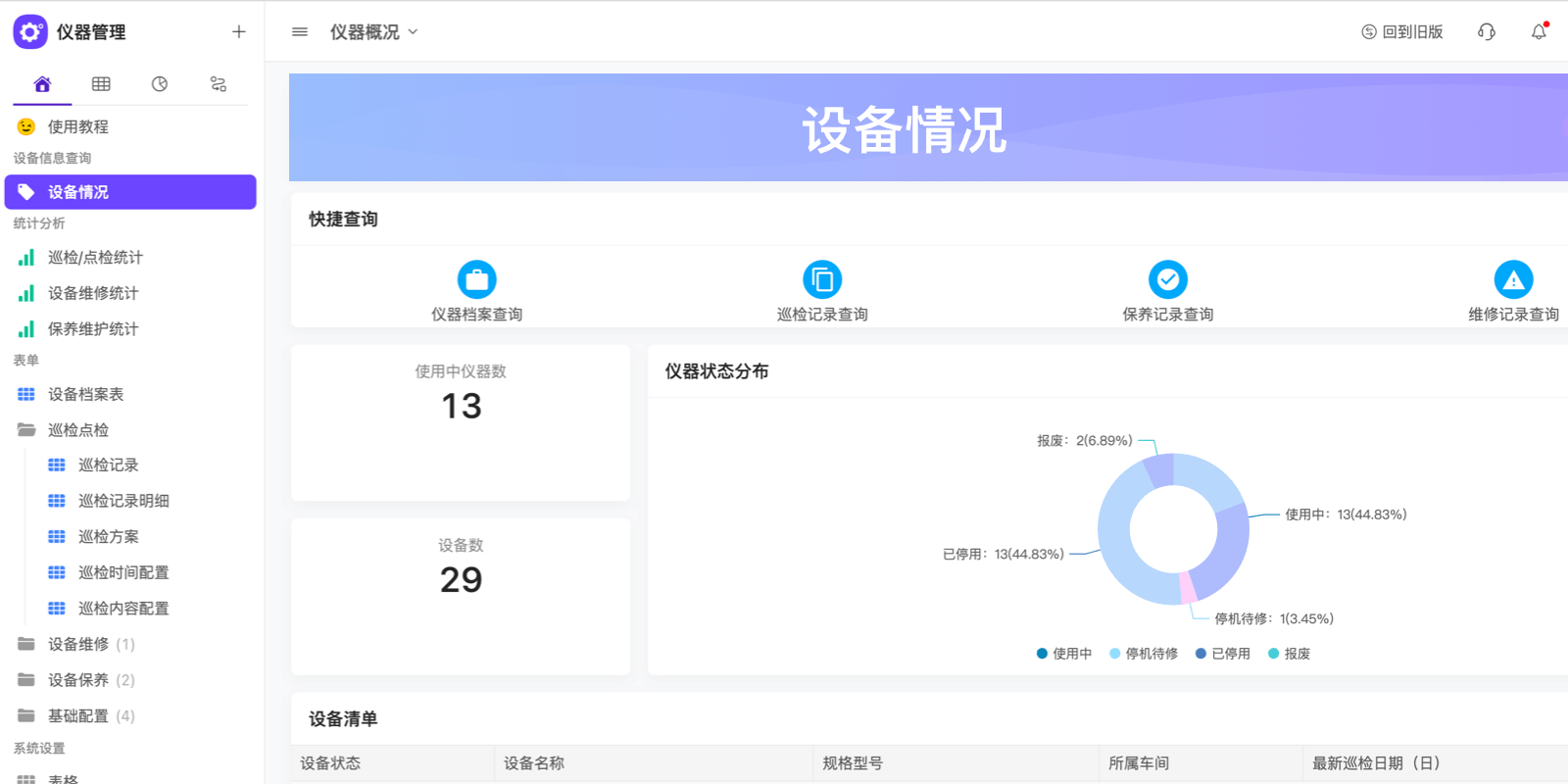
Task: Toggle 停机待修 legend item in chart
Action: point(1144,654)
